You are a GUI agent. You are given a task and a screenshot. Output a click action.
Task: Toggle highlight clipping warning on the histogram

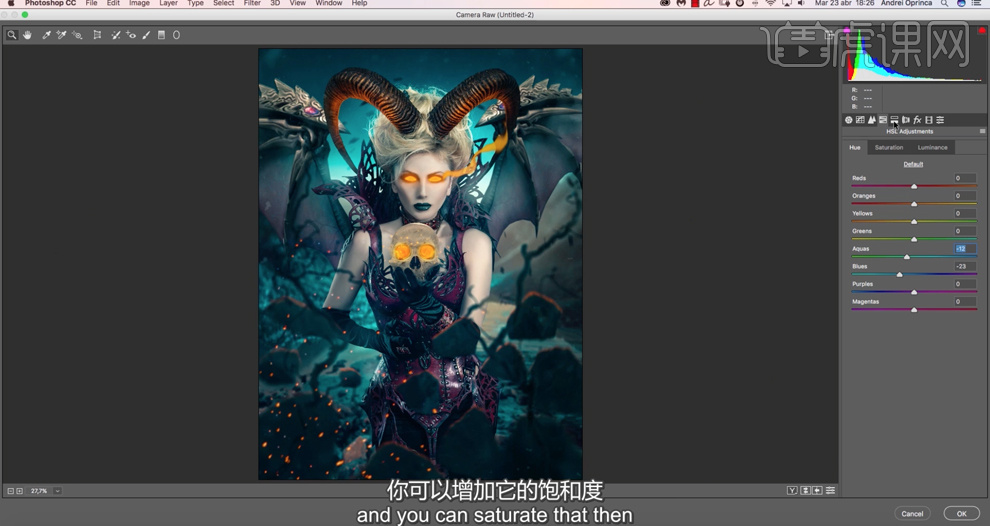[x=982, y=30]
